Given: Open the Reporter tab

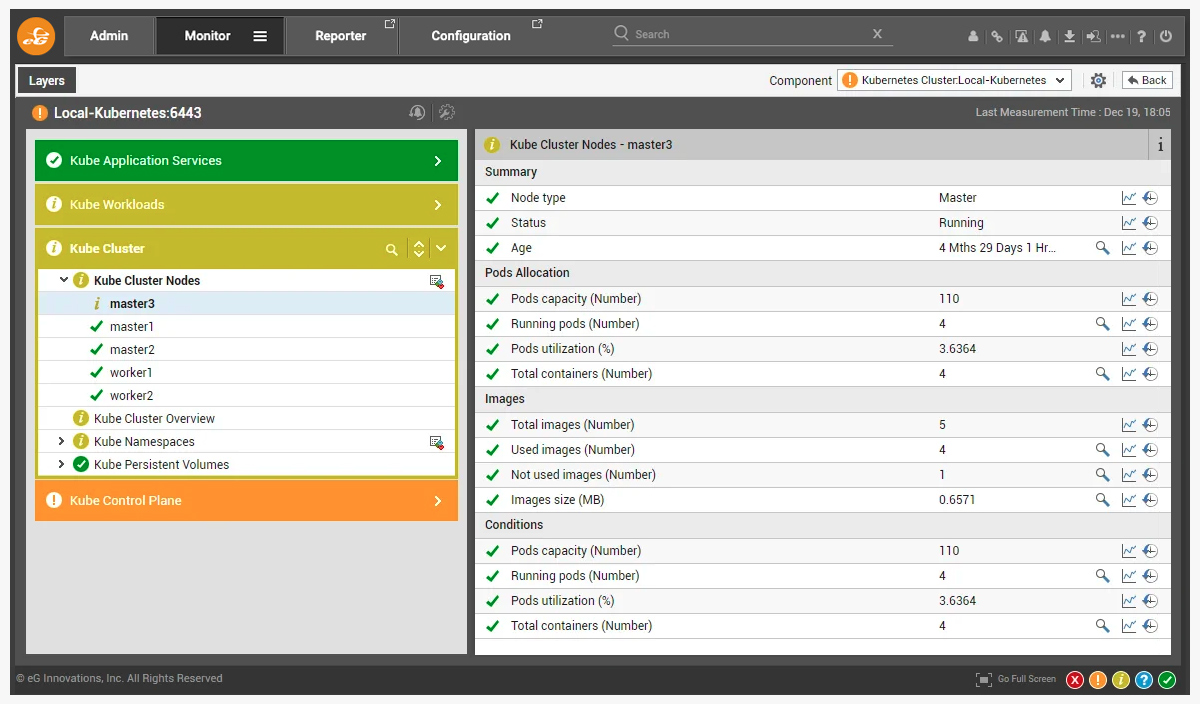Looking at the screenshot, I should click(341, 36).
